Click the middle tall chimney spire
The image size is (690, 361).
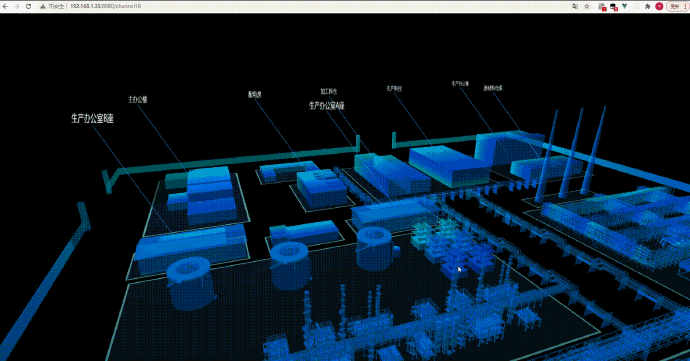coord(572,152)
